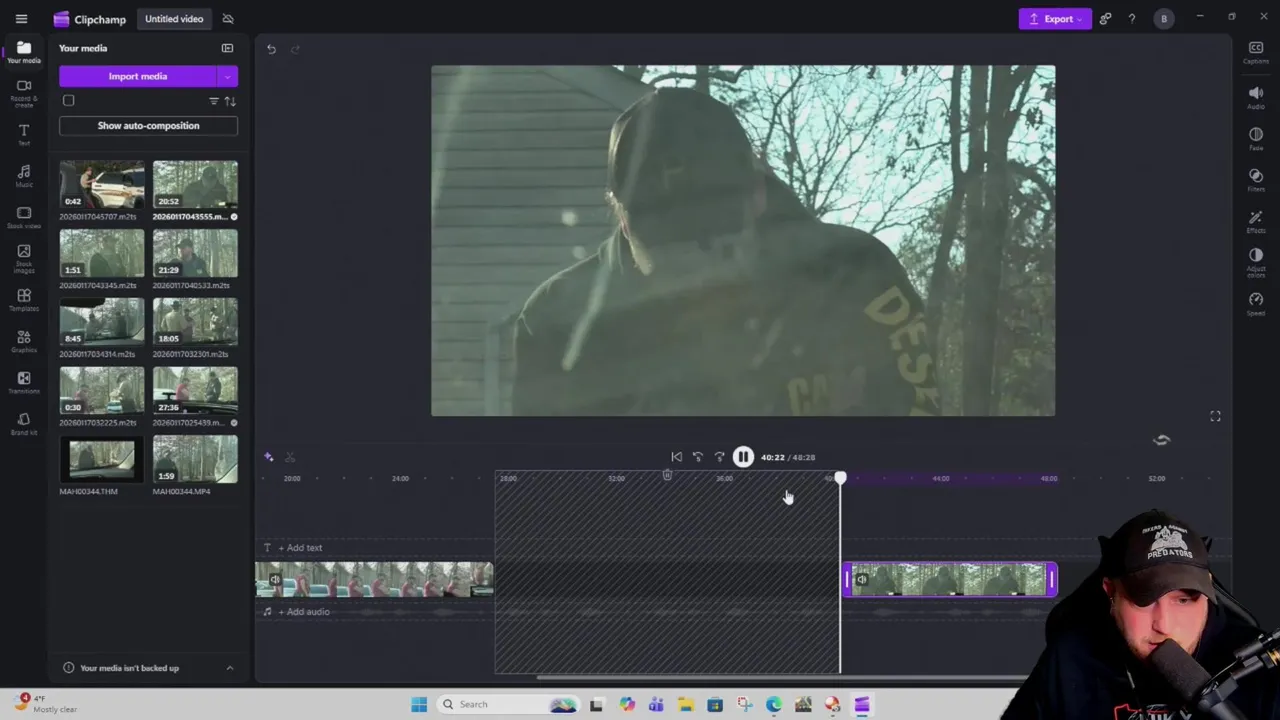
Task: Open the Windows Start menu
Action: (x=419, y=705)
